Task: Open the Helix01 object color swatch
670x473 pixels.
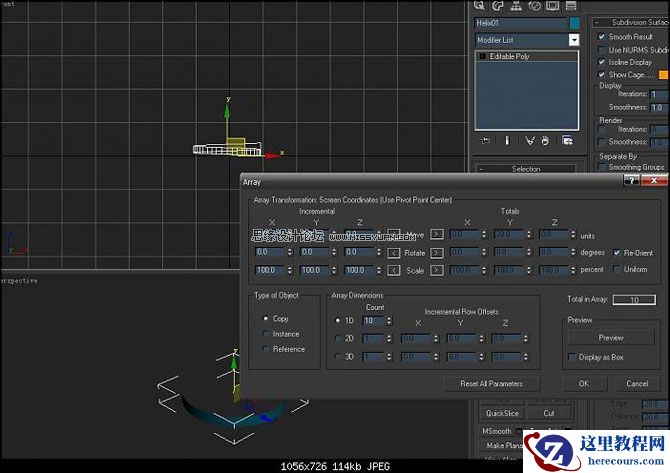Action: [575, 23]
